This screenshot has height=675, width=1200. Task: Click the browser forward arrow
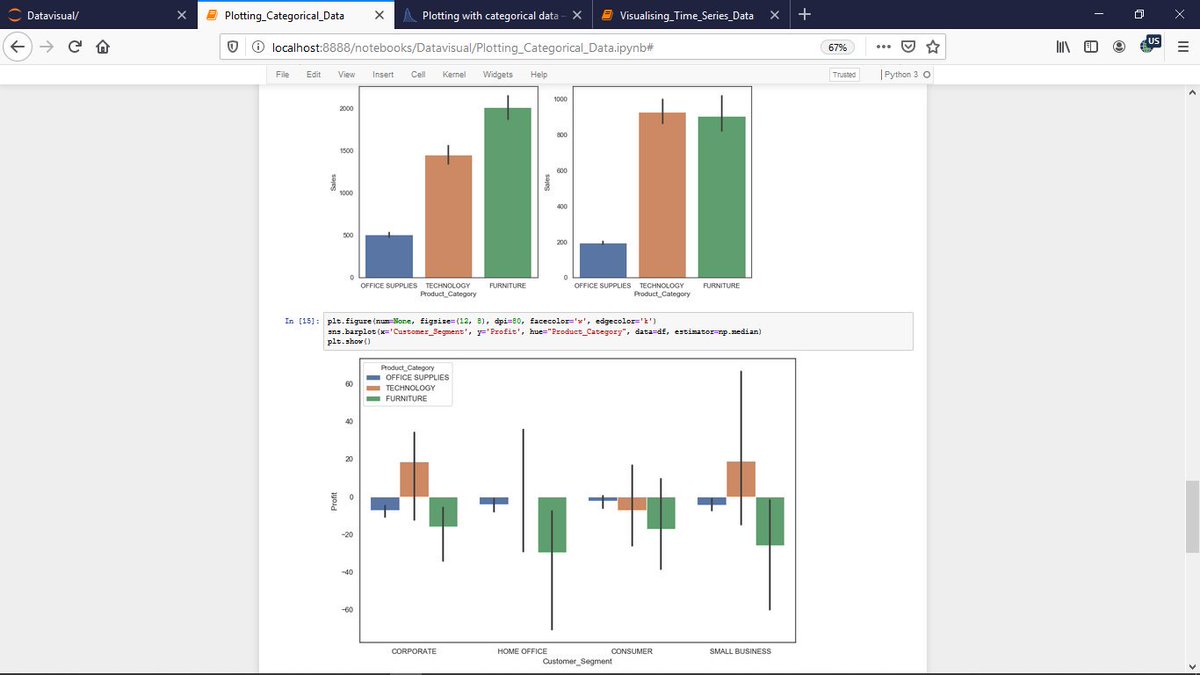[x=49, y=47]
